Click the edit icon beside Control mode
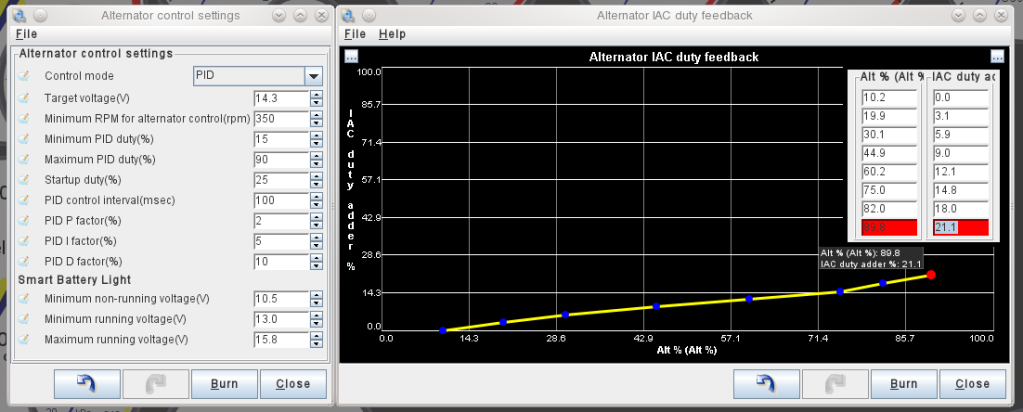This screenshot has height=412, width=1023. pos(23,76)
